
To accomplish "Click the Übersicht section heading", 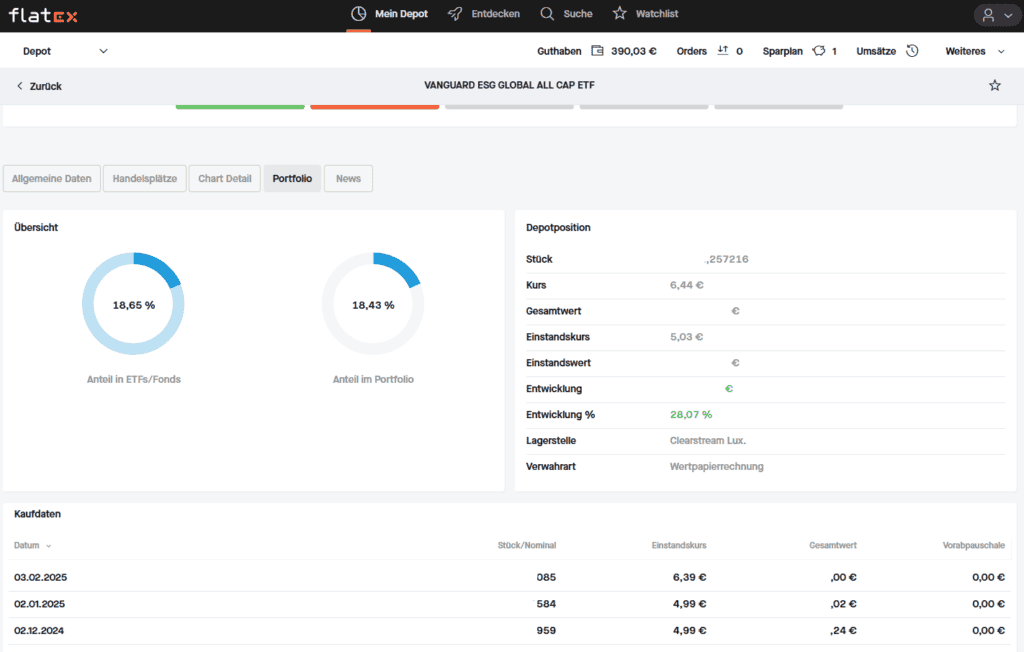I will click(36, 227).
